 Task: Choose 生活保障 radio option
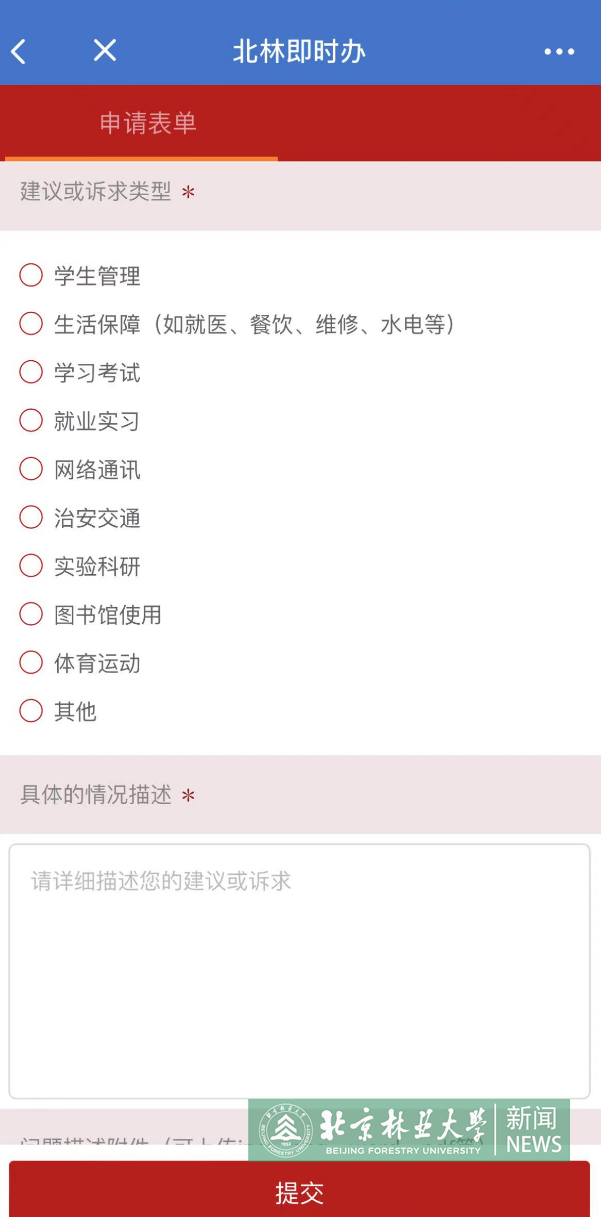[31, 324]
